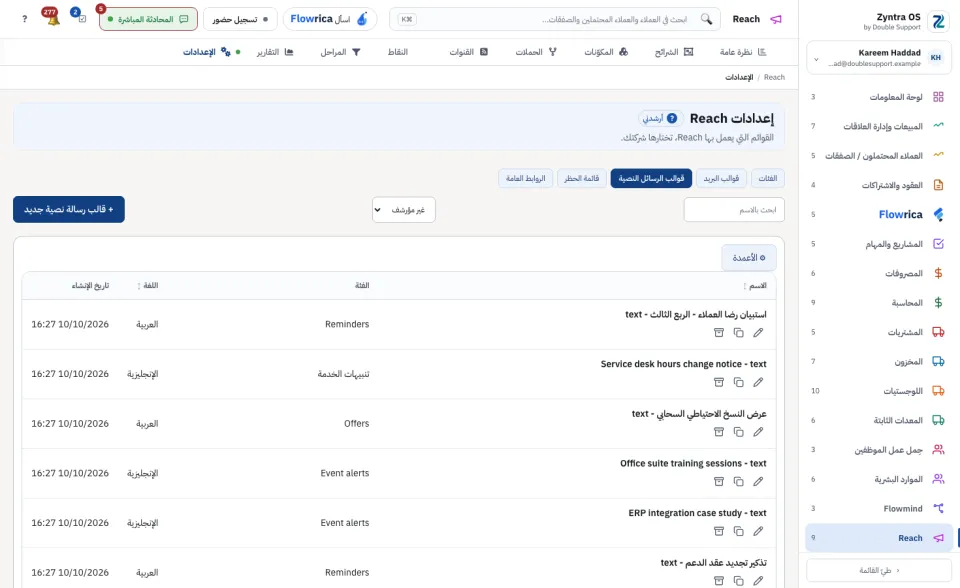Edit the Office suite training sessions template
The width and height of the screenshot is (960, 588).
click(758, 481)
